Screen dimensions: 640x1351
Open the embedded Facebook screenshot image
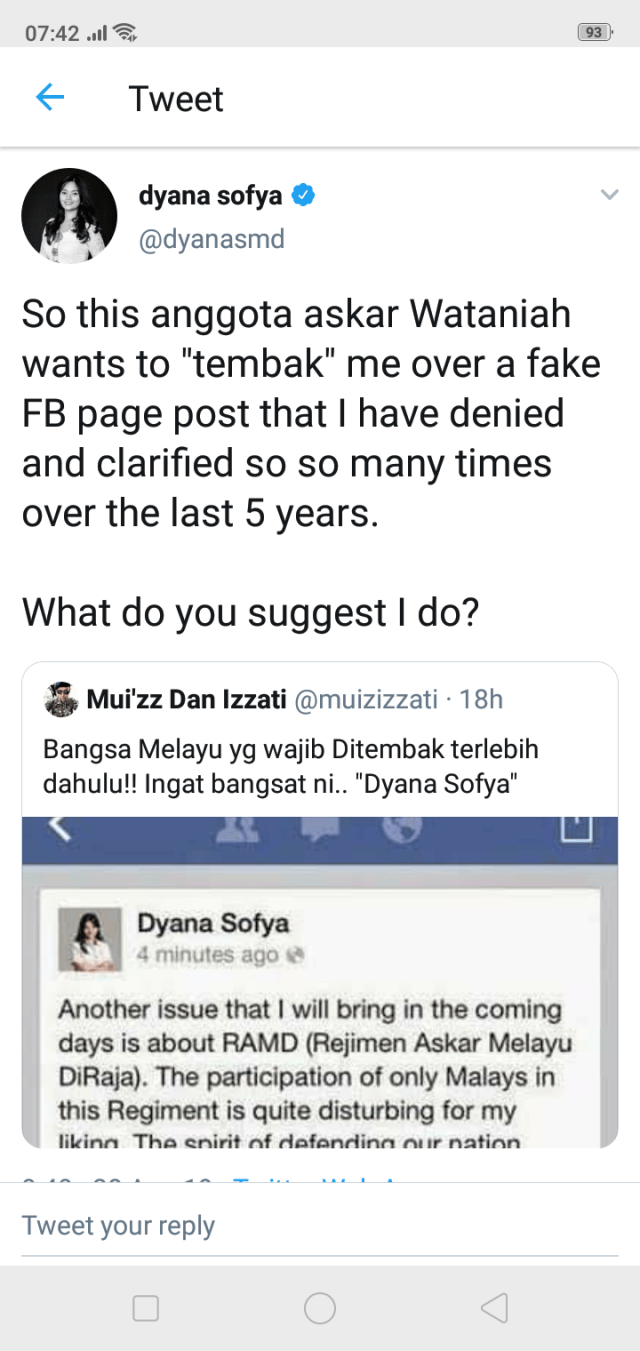(x=320, y=980)
